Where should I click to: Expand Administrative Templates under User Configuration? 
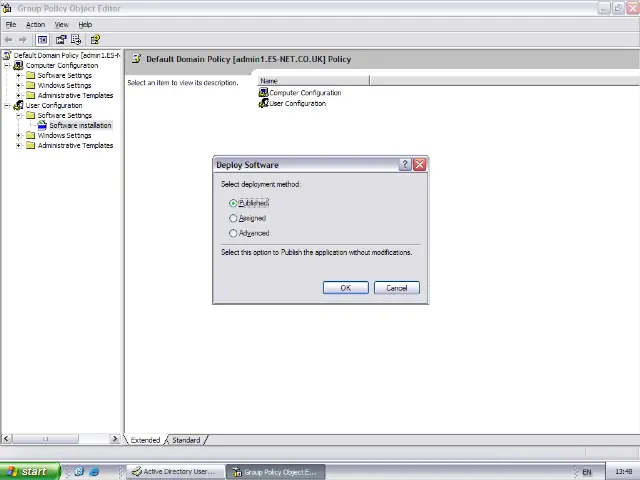pos(19,145)
